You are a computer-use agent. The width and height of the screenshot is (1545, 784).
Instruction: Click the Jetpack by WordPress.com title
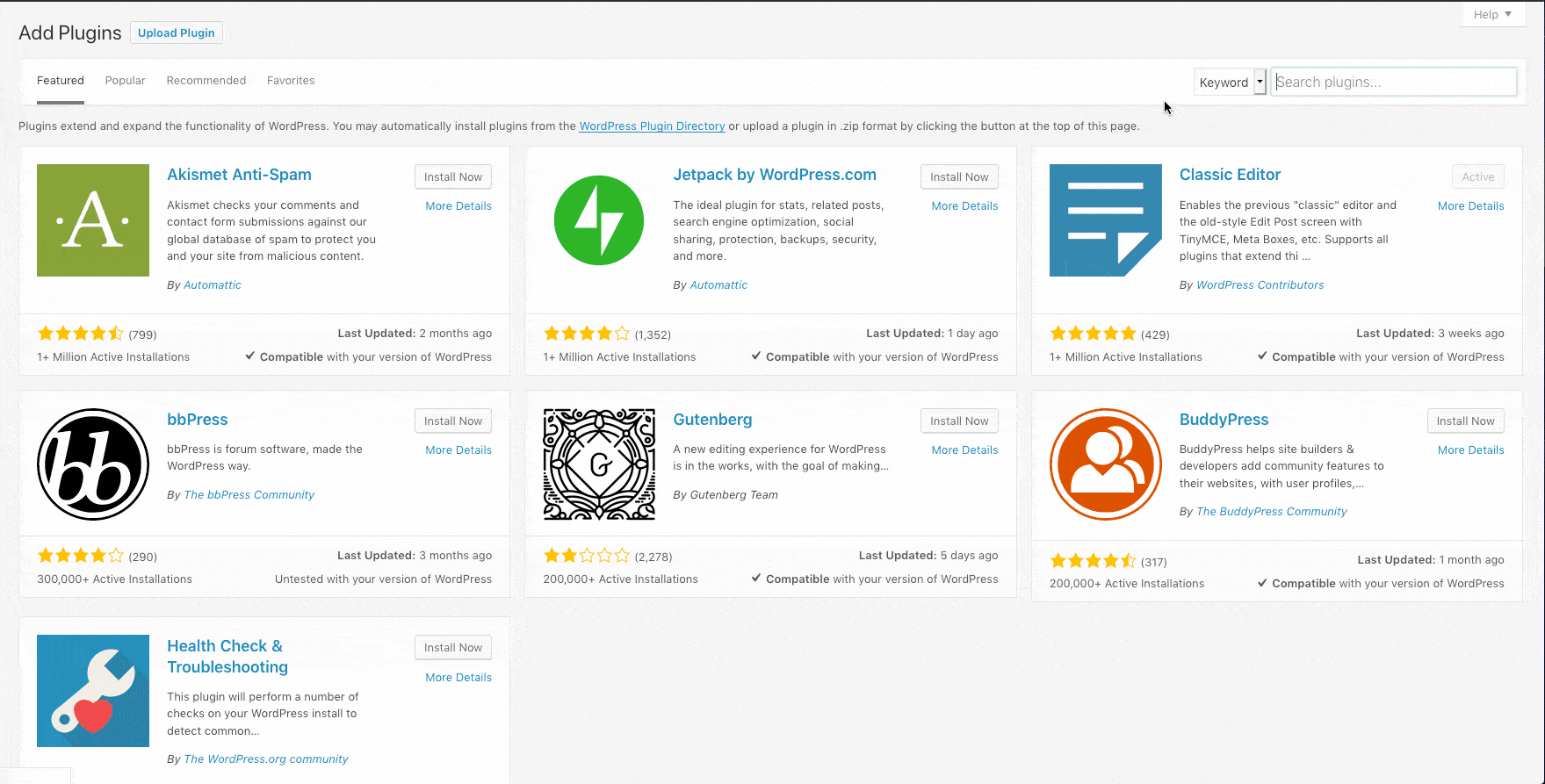tap(775, 174)
